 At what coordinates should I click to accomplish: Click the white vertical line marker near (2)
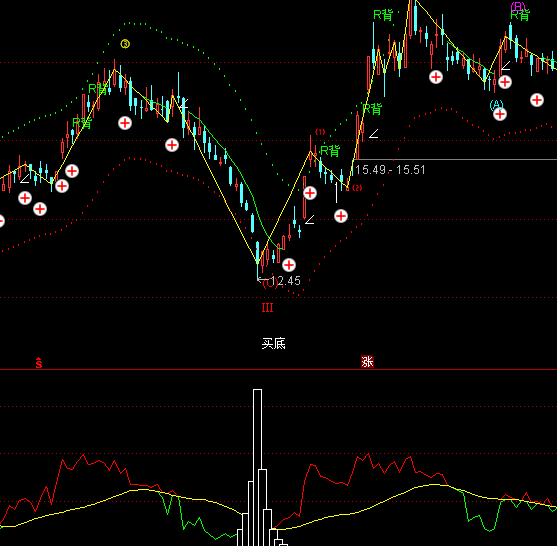tap(336, 193)
